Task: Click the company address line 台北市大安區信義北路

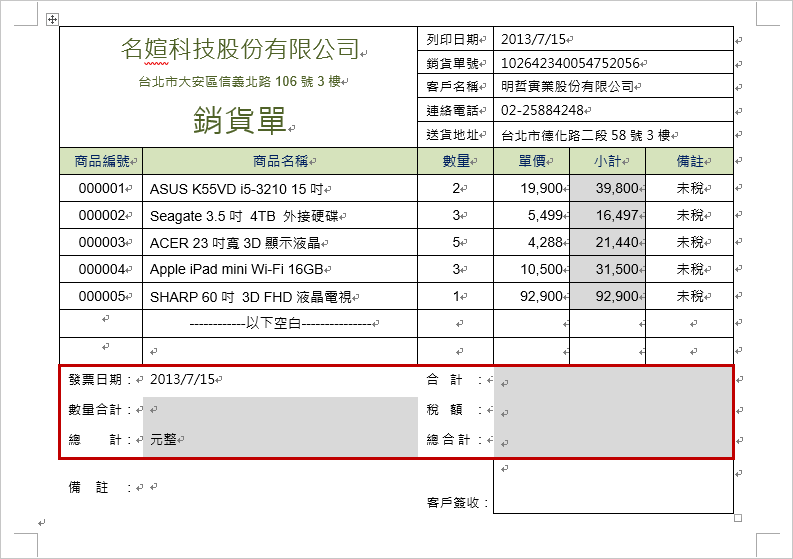Action: point(240,81)
